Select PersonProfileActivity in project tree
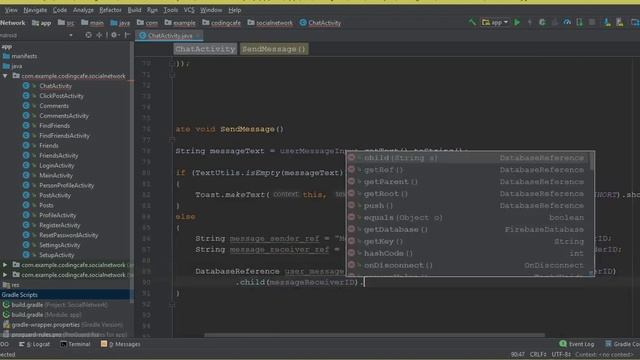The image size is (640, 360). 67,185
